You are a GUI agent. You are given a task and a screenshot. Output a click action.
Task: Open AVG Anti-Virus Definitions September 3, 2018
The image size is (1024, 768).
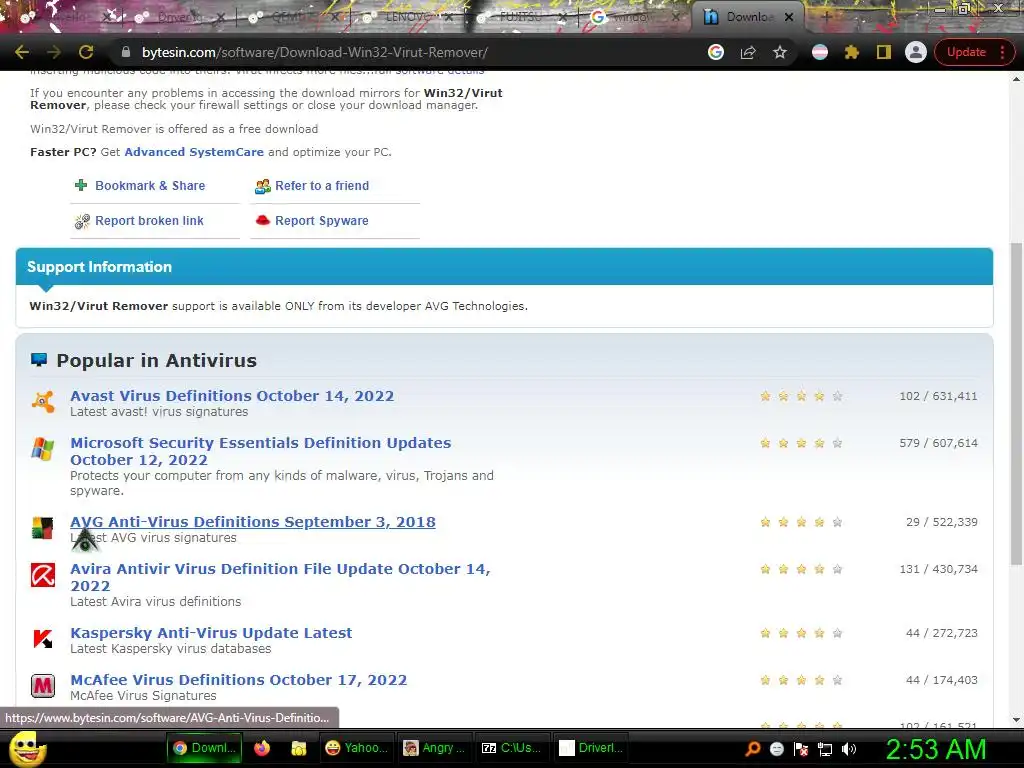coord(253,522)
